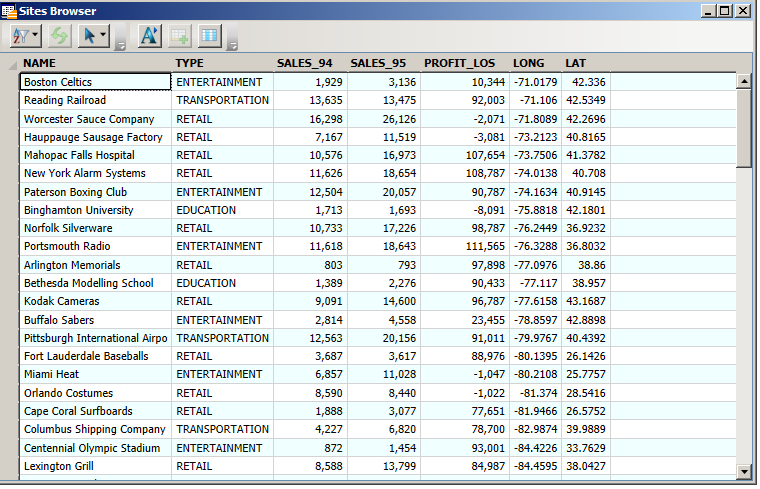
Task: Select the Arlington Memorials cell
Action: pos(95,265)
